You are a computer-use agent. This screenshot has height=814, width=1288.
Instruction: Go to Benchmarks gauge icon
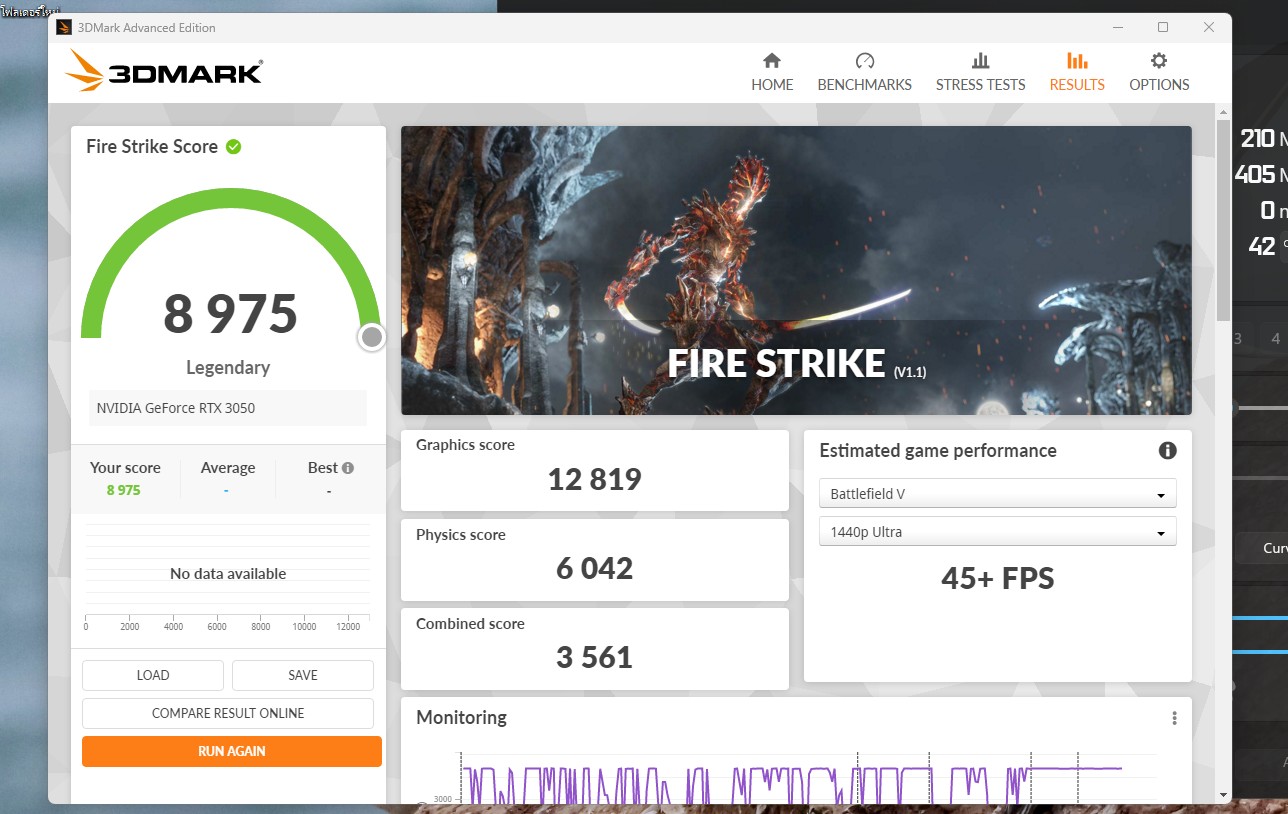(x=865, y=61)
